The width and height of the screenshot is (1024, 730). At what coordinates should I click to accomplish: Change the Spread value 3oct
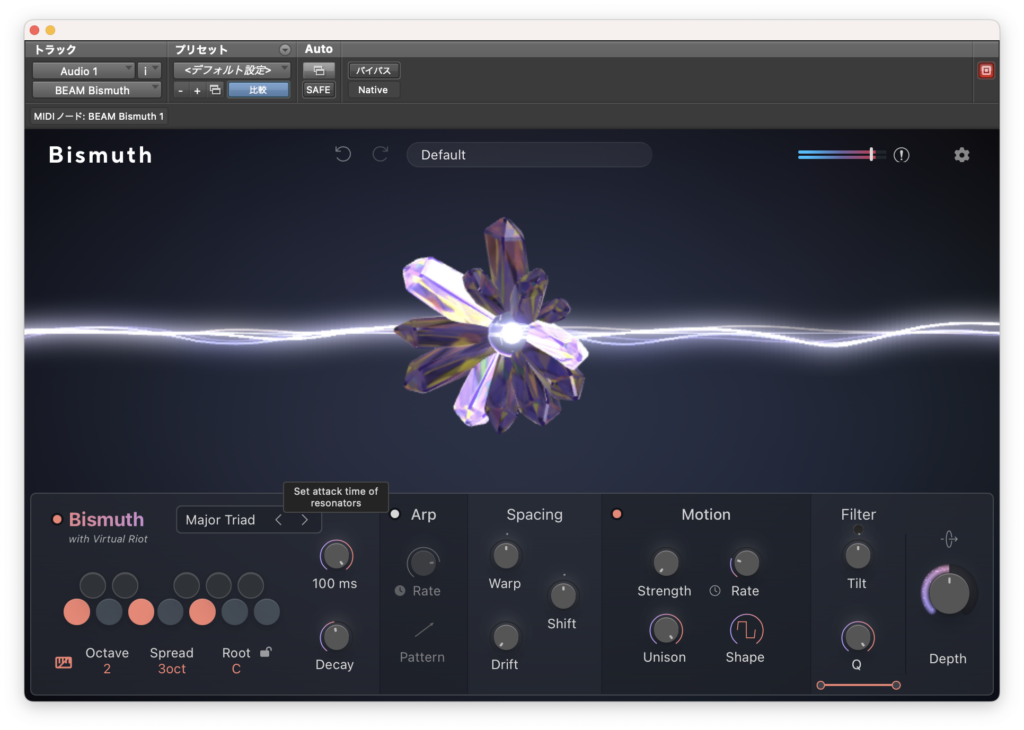click(172, 669)
